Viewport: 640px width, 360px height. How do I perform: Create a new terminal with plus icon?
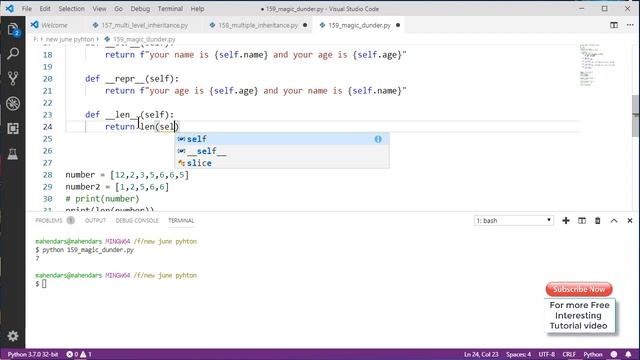pyautogui.click(x=566, y=220)
